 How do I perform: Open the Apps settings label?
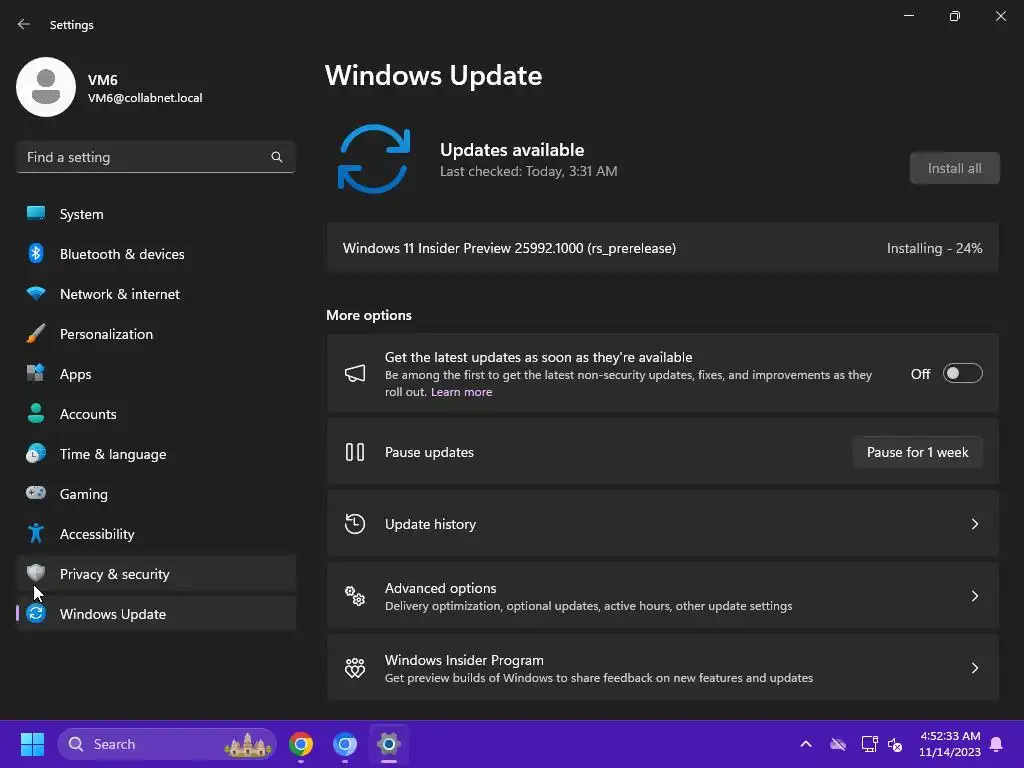[x=76, y=374]
